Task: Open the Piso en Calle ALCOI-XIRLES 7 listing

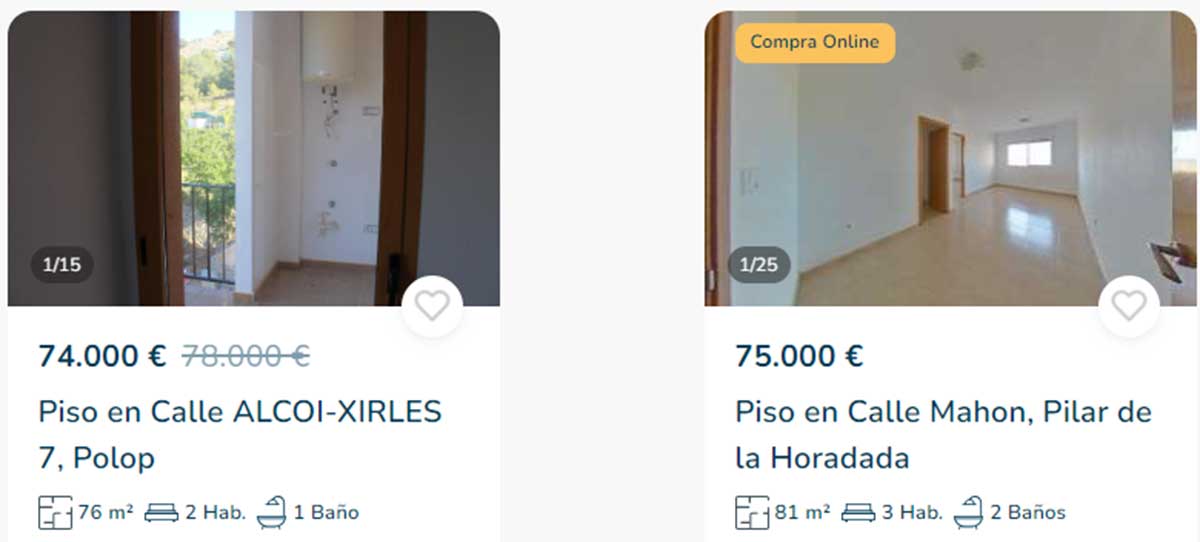Action: (240, 435)
